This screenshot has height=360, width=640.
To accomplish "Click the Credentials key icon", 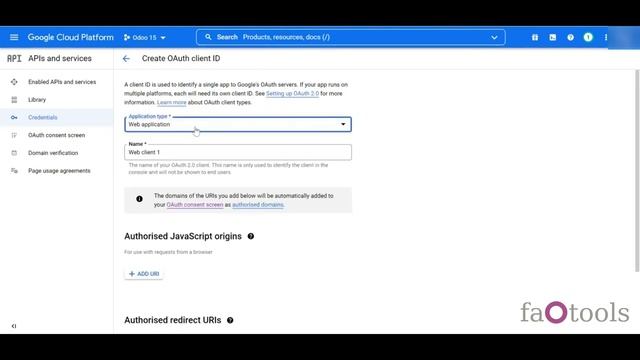I will [x=14, y=118].
